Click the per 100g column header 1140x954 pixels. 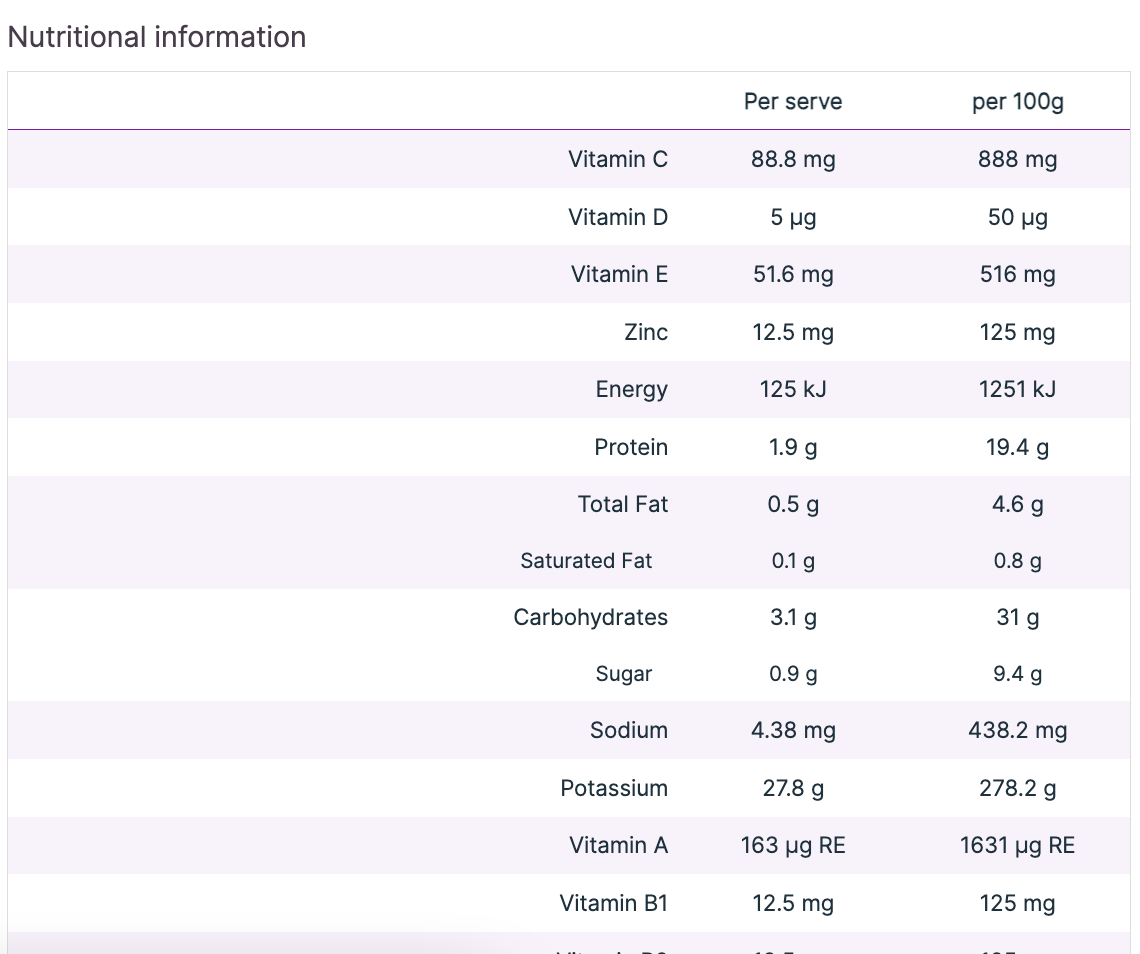1017,102
